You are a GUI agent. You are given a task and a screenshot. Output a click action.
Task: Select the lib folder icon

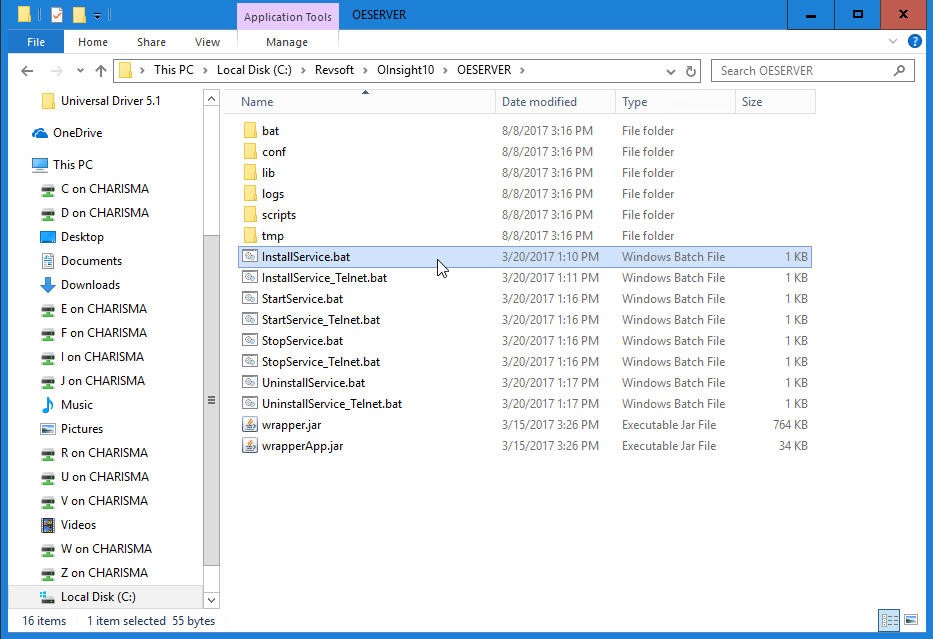251,173
